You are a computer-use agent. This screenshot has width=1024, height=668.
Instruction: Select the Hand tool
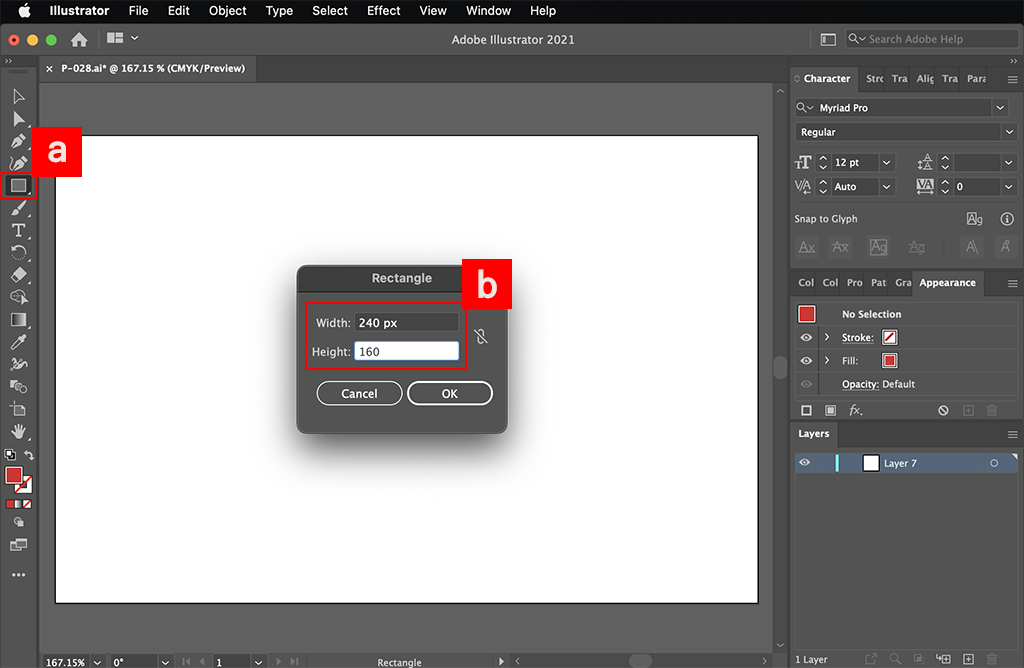[x=18, y=432]
